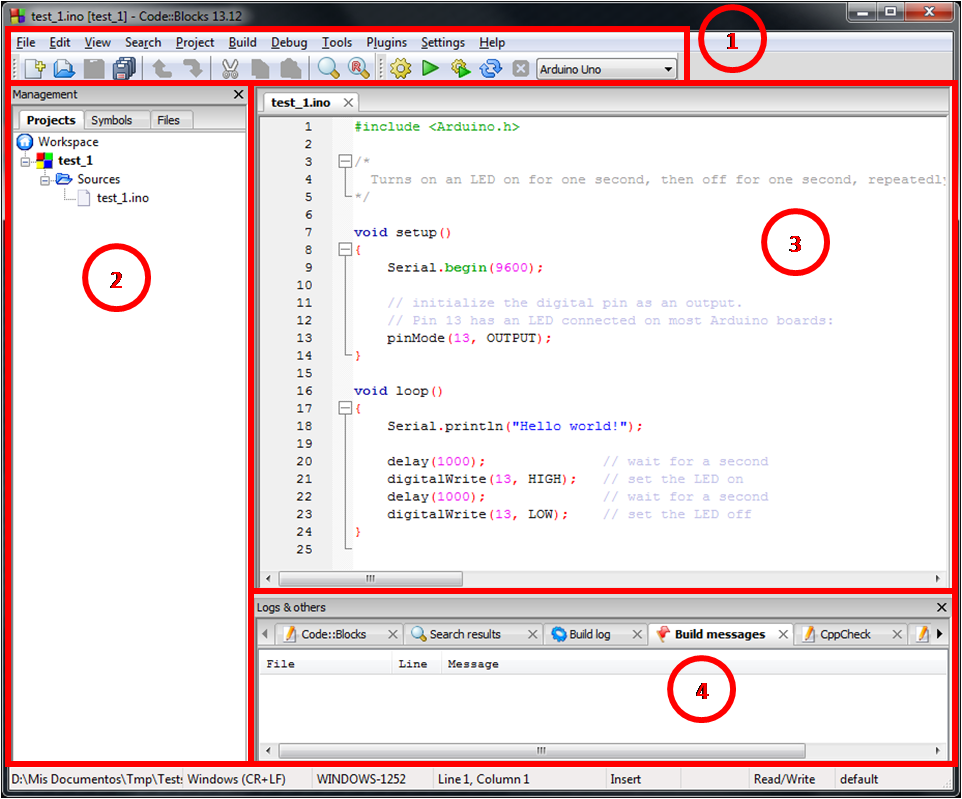Close the test_1.ino editor tab
This screenshot has height=799, width=962.
(x=348, y=102)
